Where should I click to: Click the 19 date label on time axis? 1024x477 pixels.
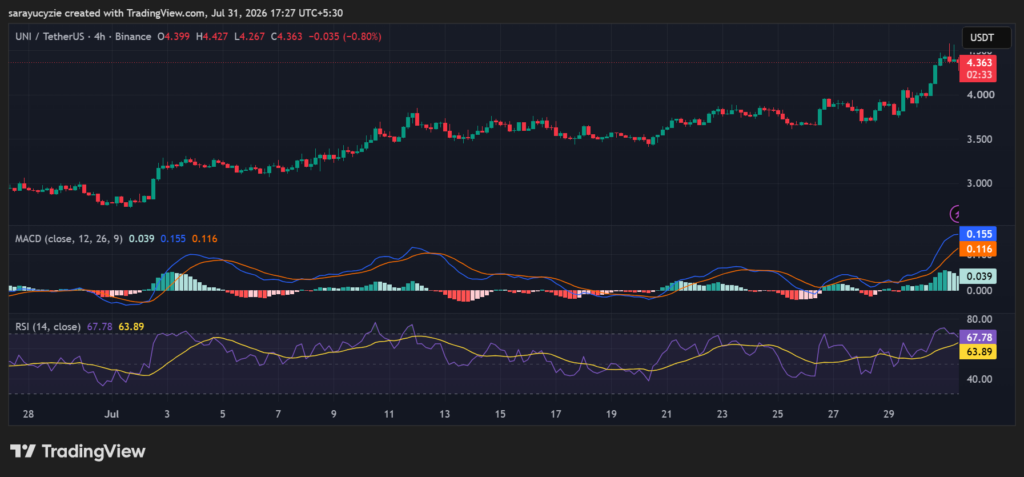[611, 414]
